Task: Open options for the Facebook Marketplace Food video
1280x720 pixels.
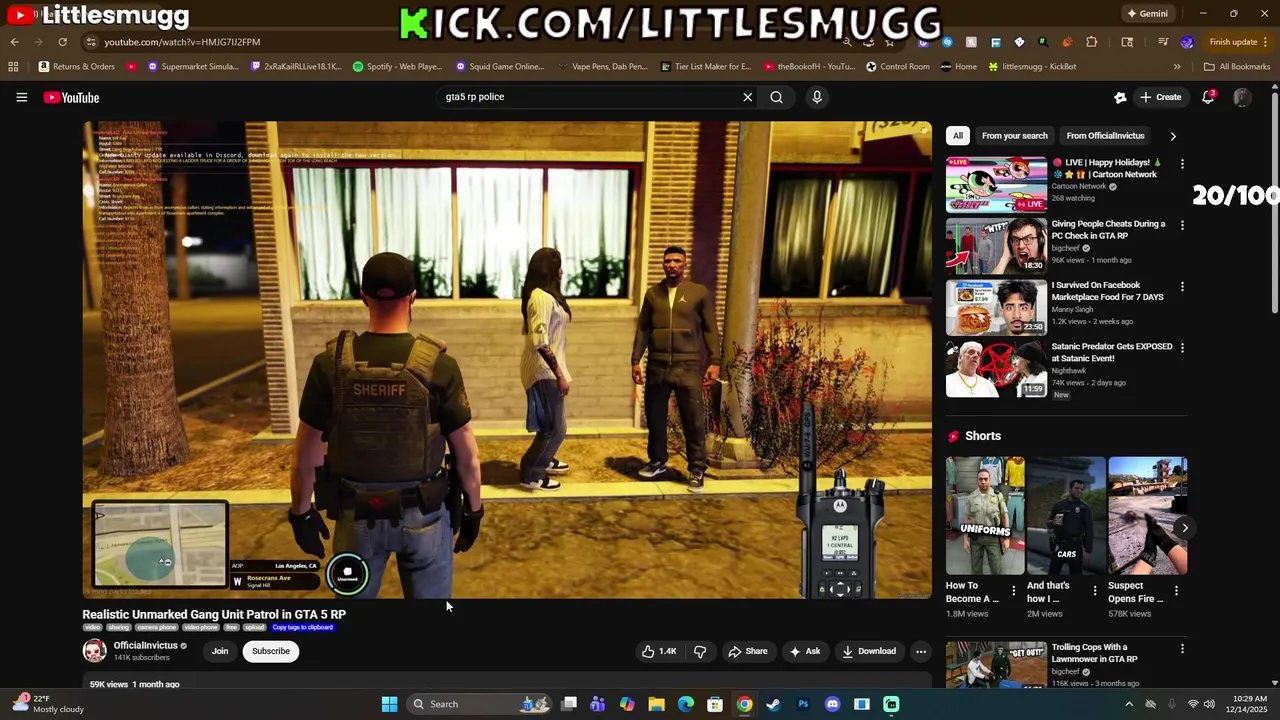Action: (x=1182, y=286)
